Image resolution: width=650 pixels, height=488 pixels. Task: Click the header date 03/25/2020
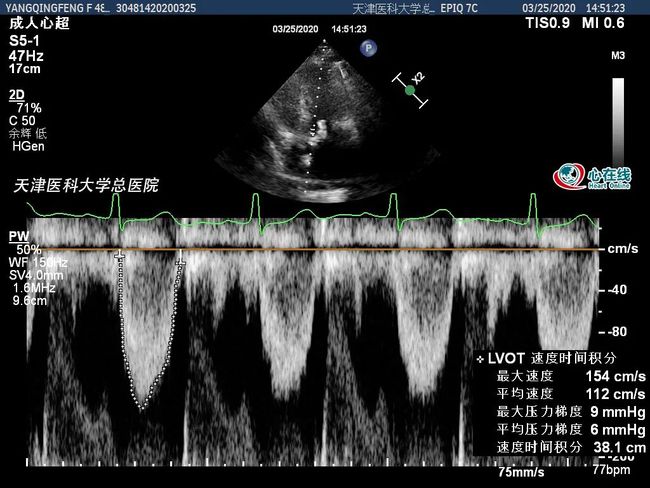[x=548, y=8]
